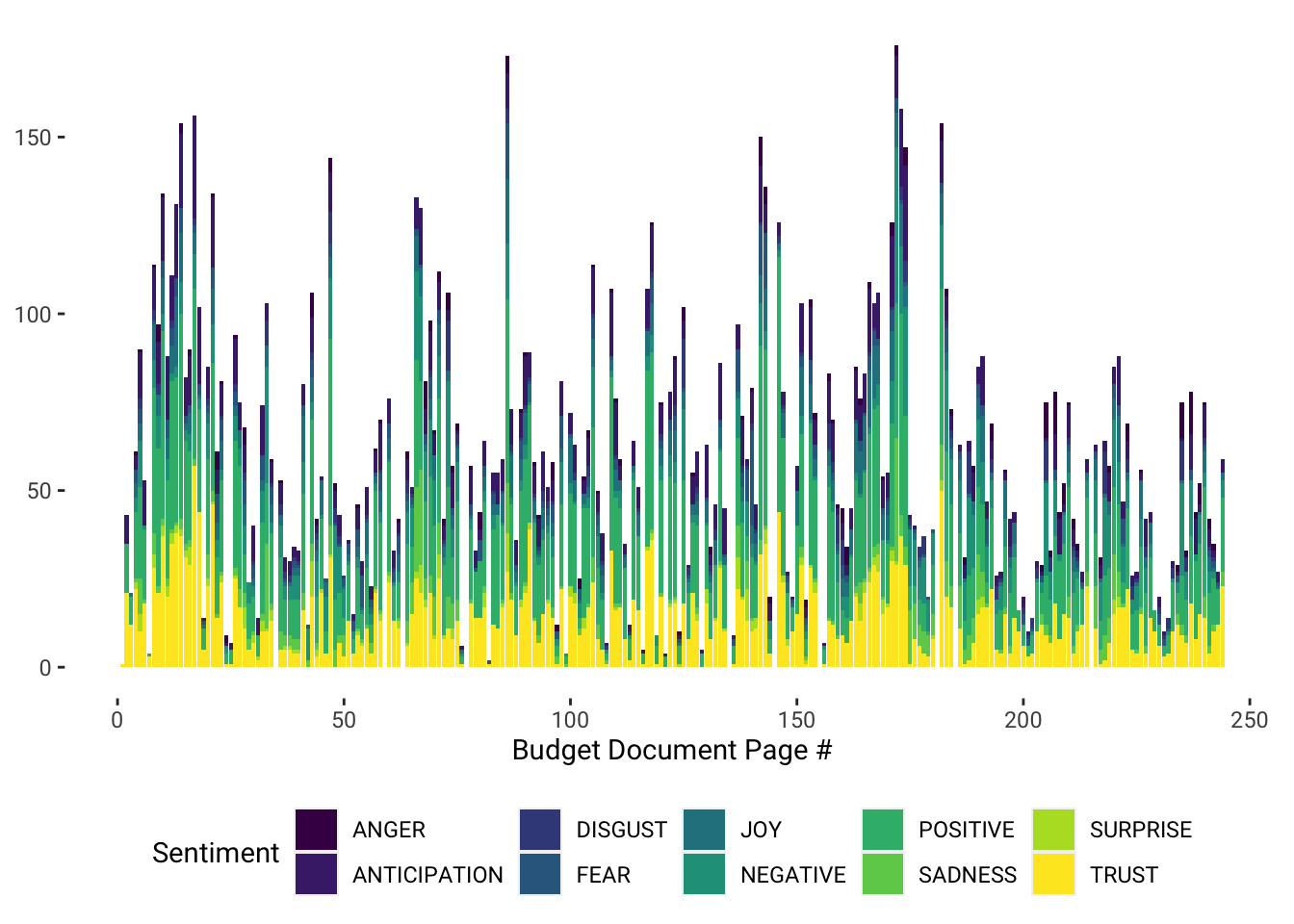Click the x-axis label 200
The width and height of the screenshot is (1294, 924).
1023,720
